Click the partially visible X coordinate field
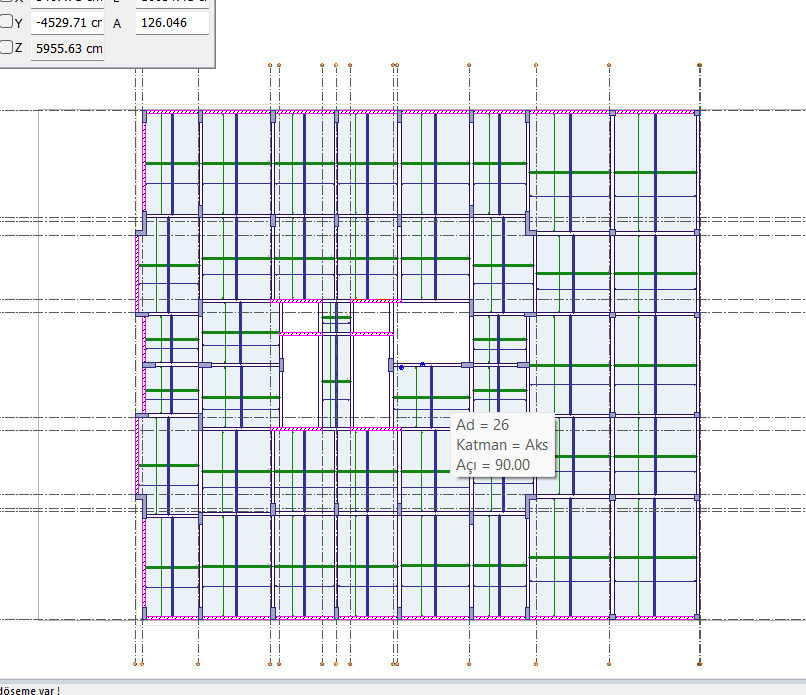 [67, 3]
